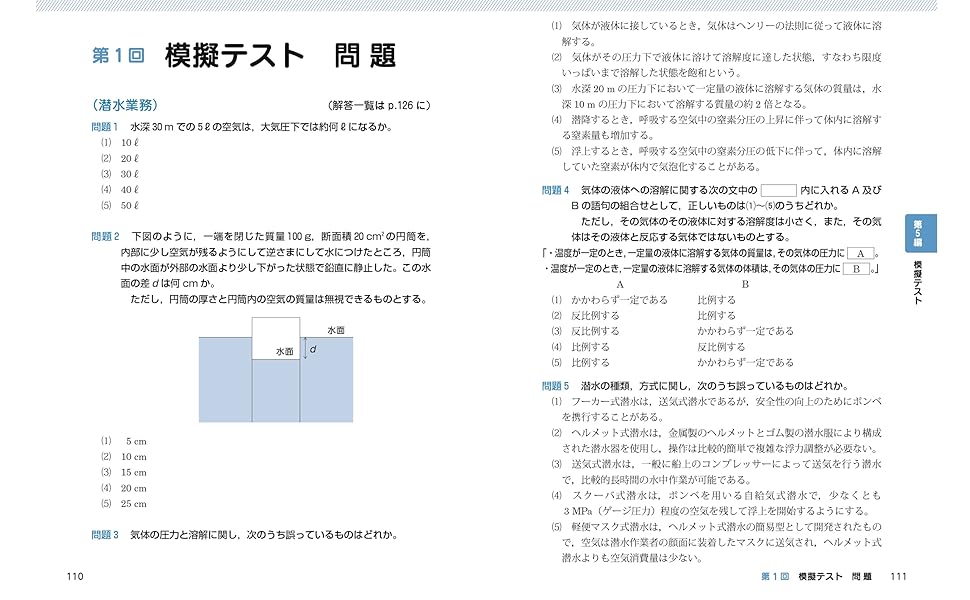This screenshot has width=970, height=600.
Task: Click the column header 'B' above the options
Action: 745,285
